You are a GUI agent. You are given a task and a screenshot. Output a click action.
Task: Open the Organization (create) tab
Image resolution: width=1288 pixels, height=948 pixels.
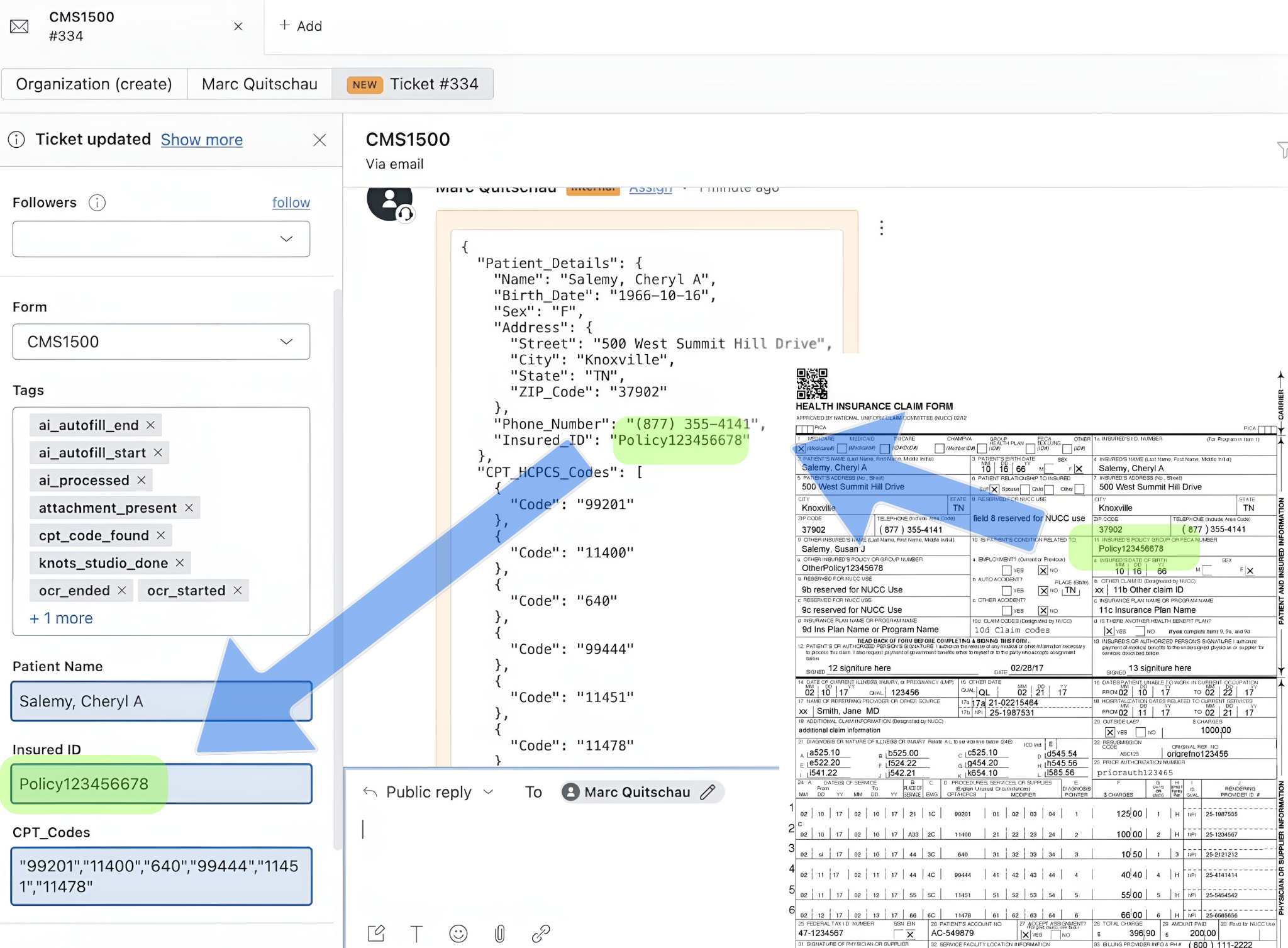coord(94,84)
